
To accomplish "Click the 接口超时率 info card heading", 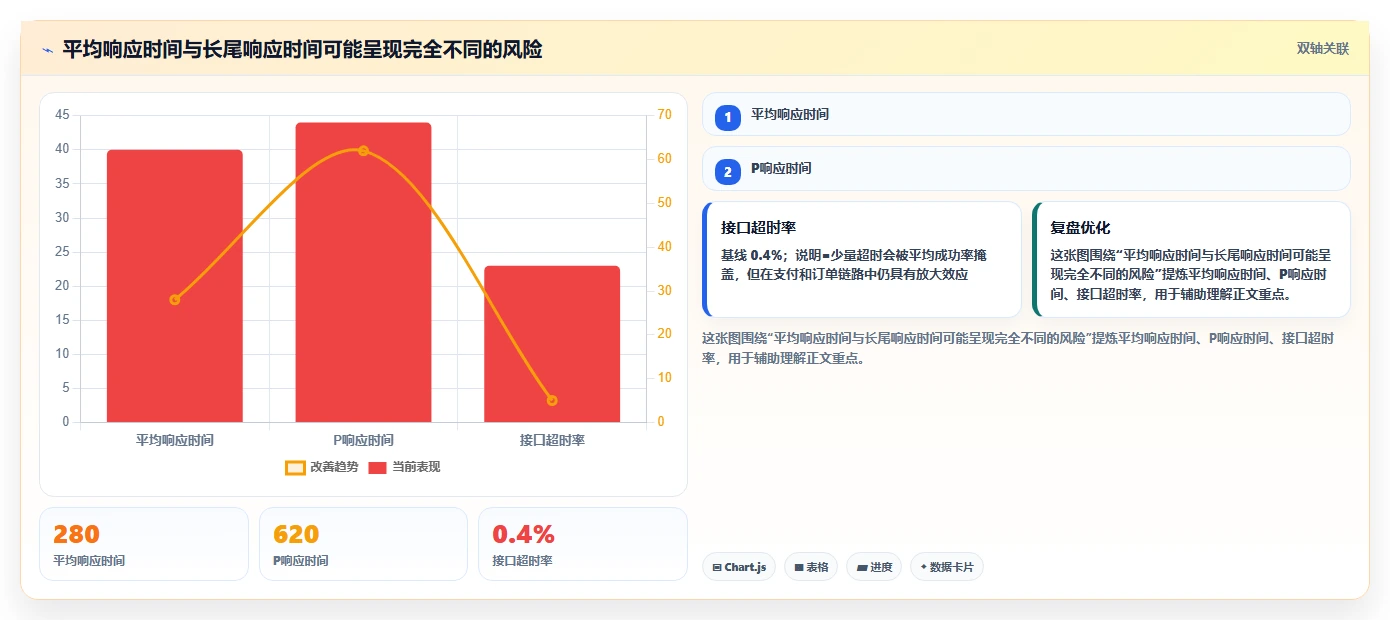I will 758,228.
